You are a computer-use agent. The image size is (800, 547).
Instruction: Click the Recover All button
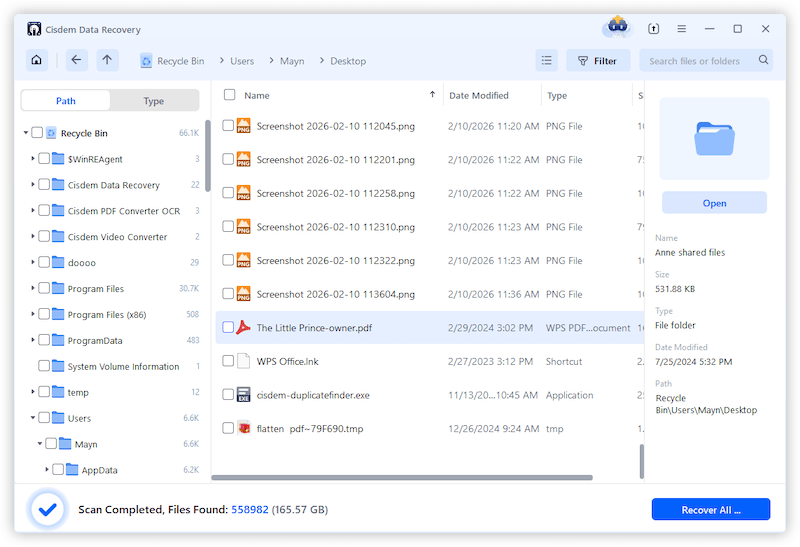tap(711, 509)
